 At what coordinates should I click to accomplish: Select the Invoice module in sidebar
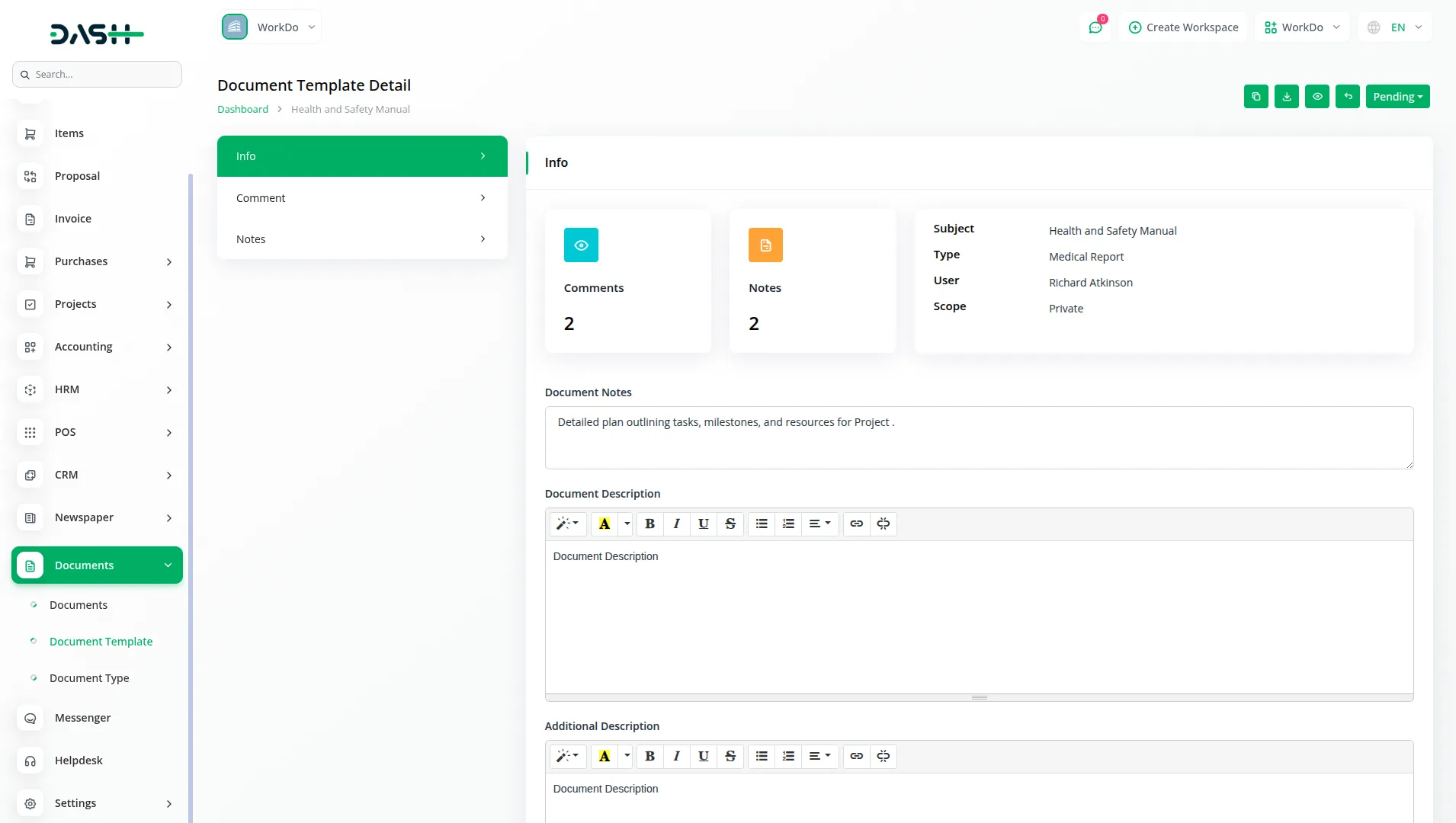[x=72, y=219]
